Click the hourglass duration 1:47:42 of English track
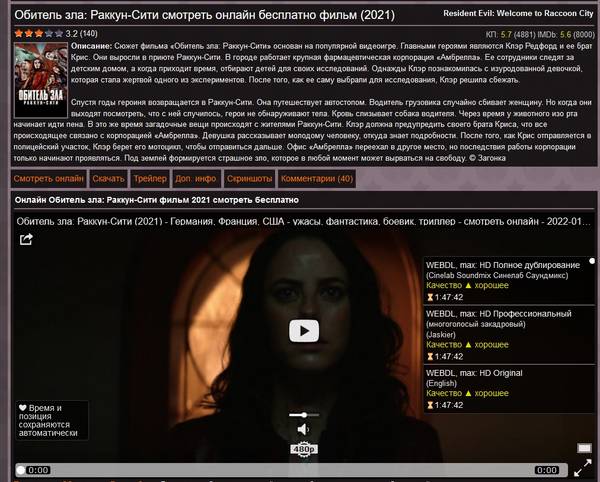Image resolution: width=600 pixels, height=482 pixels. click(445, 405)
